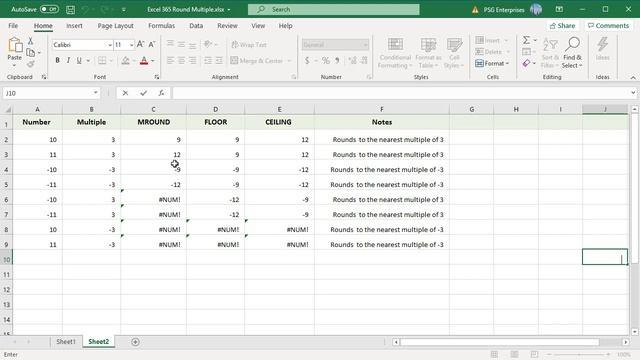
Task: Click Merge & Center button
Action: coord(257,61)
